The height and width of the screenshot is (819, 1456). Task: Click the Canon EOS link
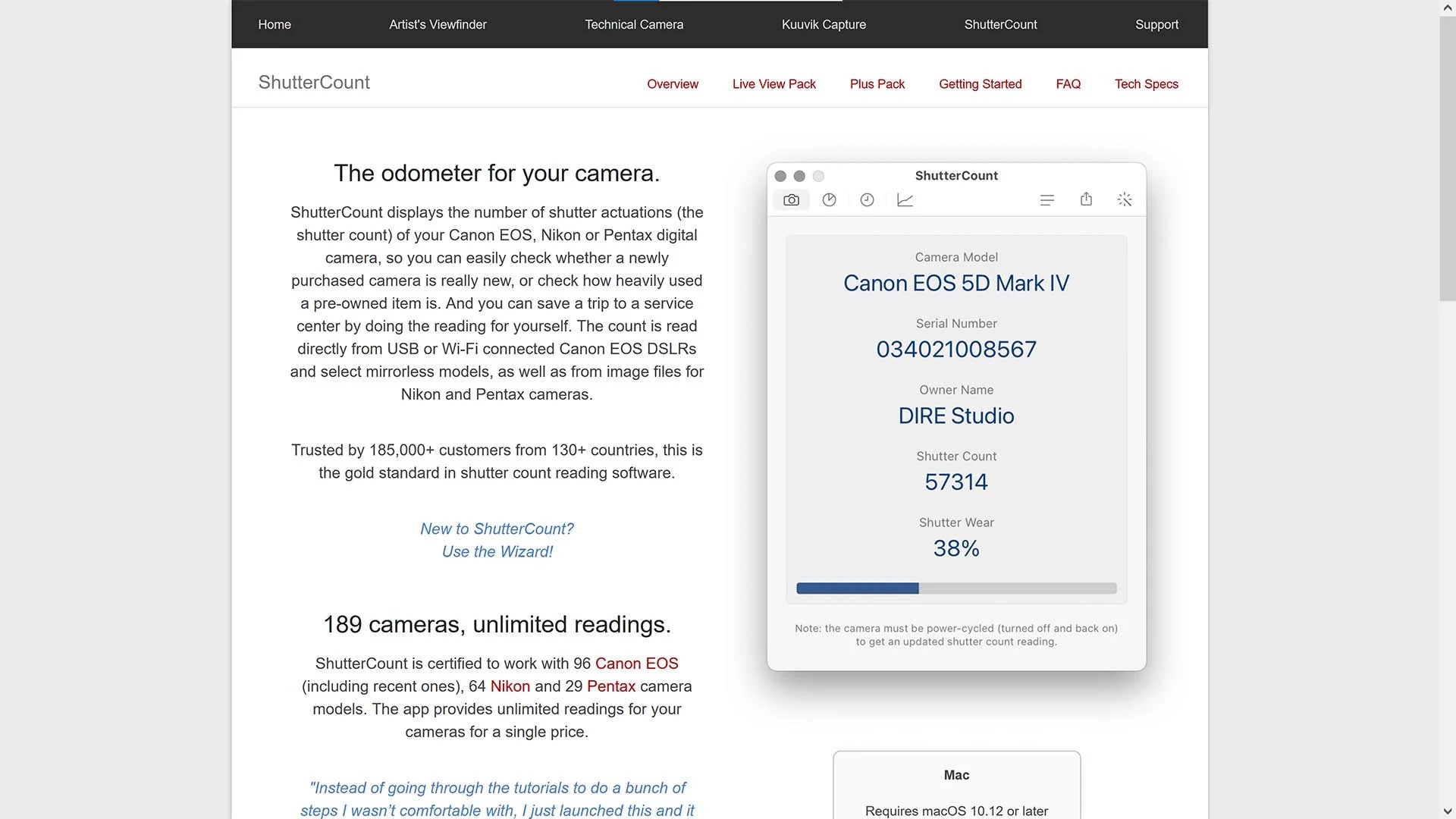pos(636,664)
